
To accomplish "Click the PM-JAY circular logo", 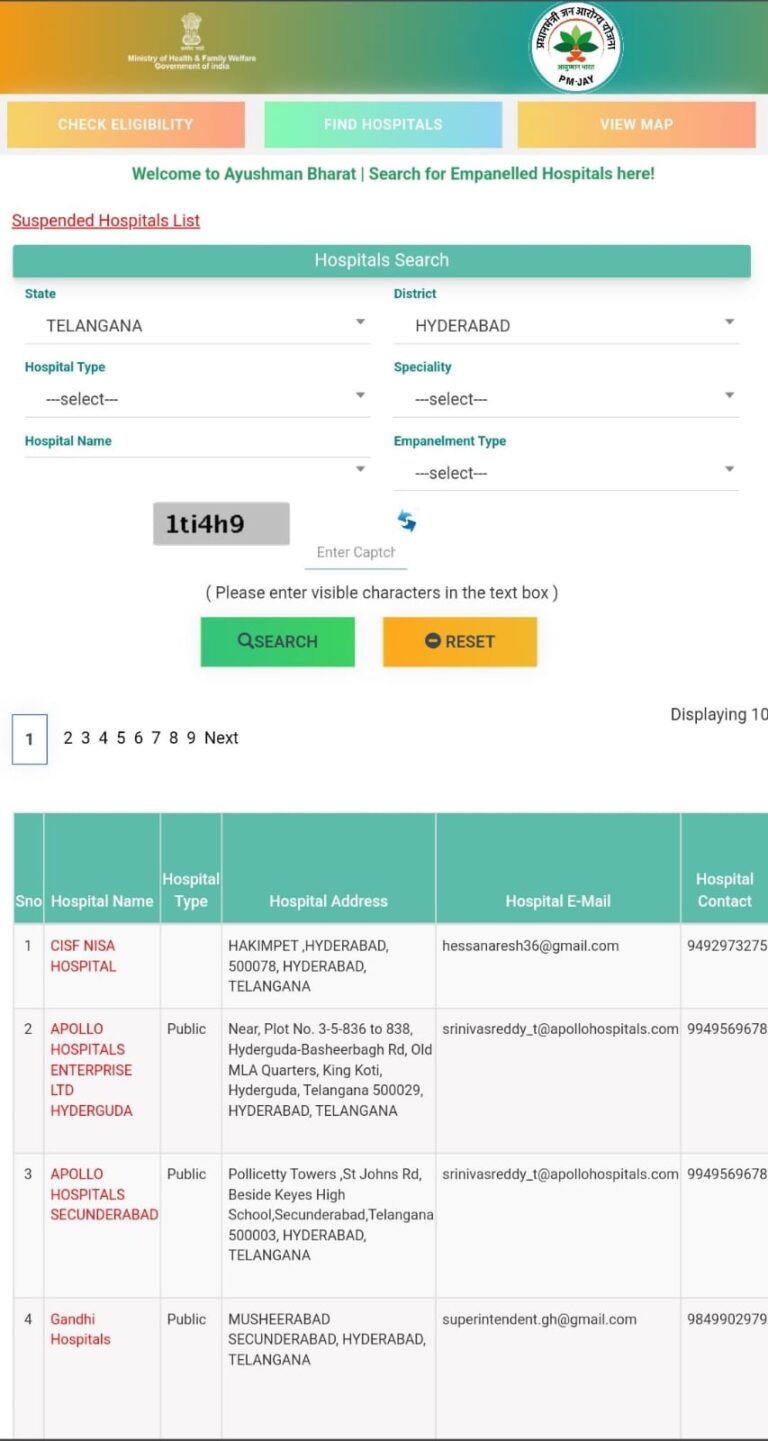I will tap(575, 47).
